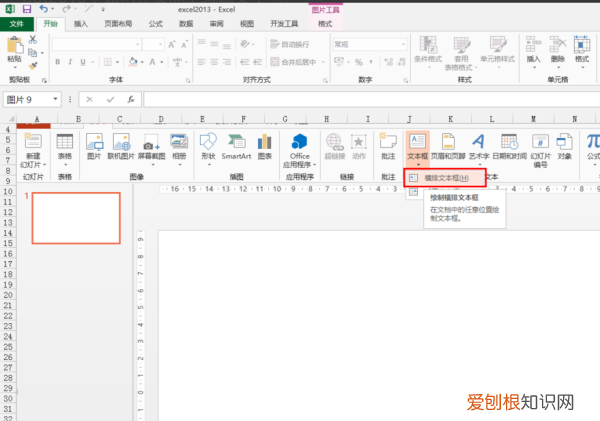Open Cell Styles (单元格样式)
This screenshot has height=421, width=600.
[x=497, y=52]
